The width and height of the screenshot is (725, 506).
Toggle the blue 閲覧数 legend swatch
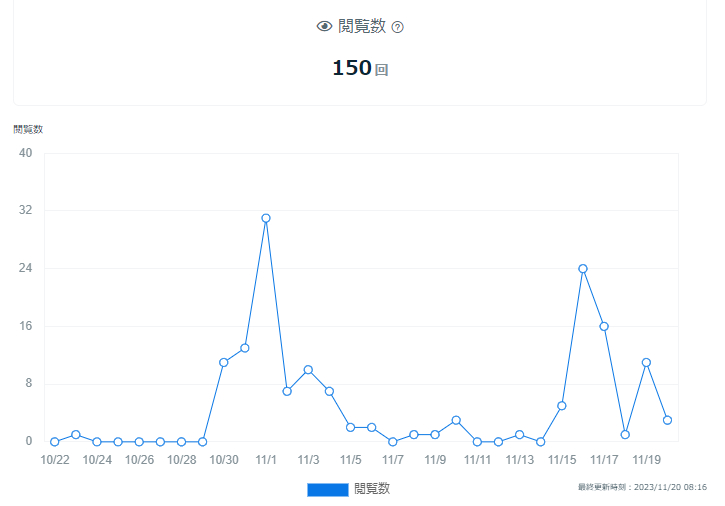pos(327,489)
